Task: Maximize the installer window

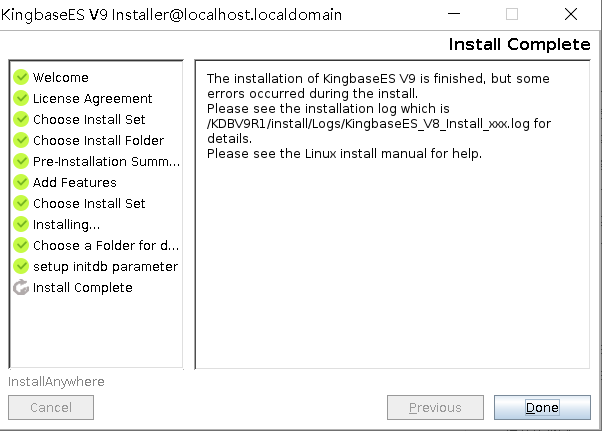Action: click(x=512, y=15)
